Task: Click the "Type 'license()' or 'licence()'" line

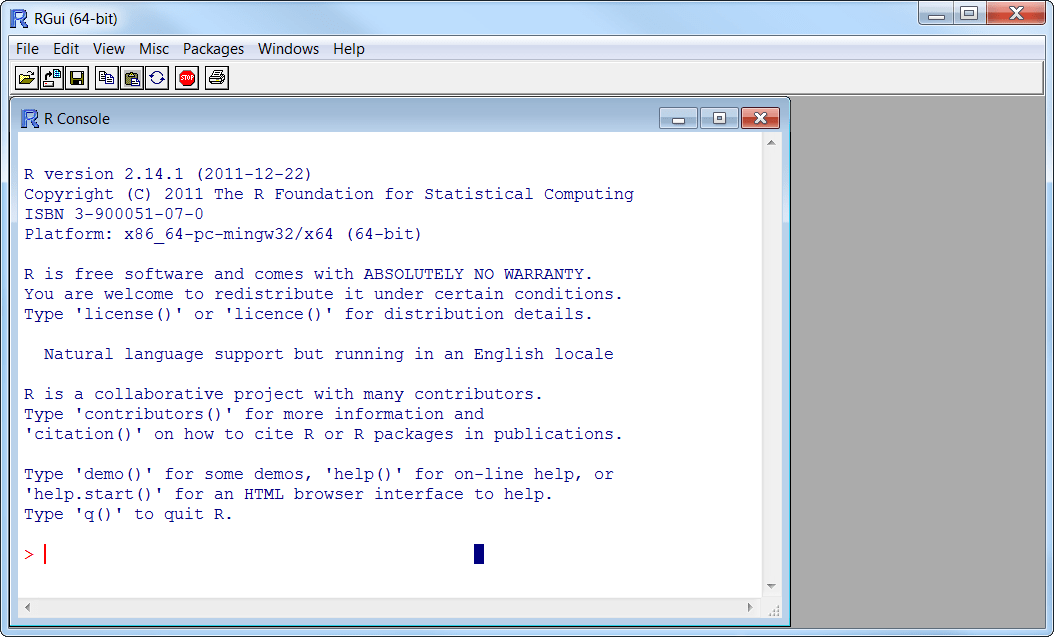Action: point(309,314)
